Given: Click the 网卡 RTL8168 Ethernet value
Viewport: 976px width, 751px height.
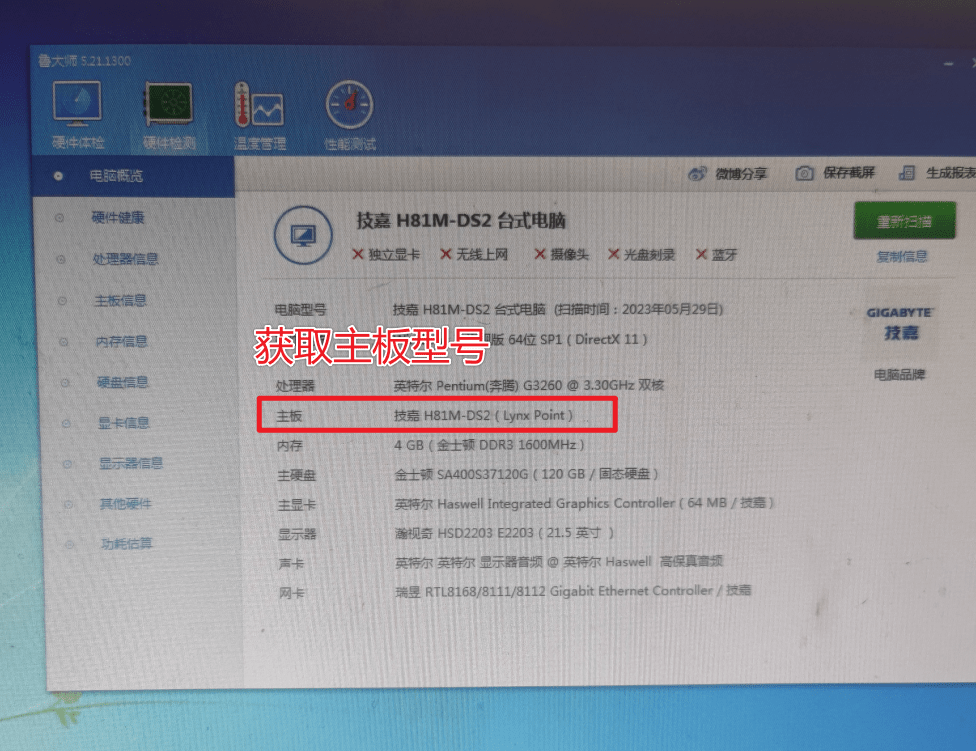Looking at the screenshot, I should point(573,590).
